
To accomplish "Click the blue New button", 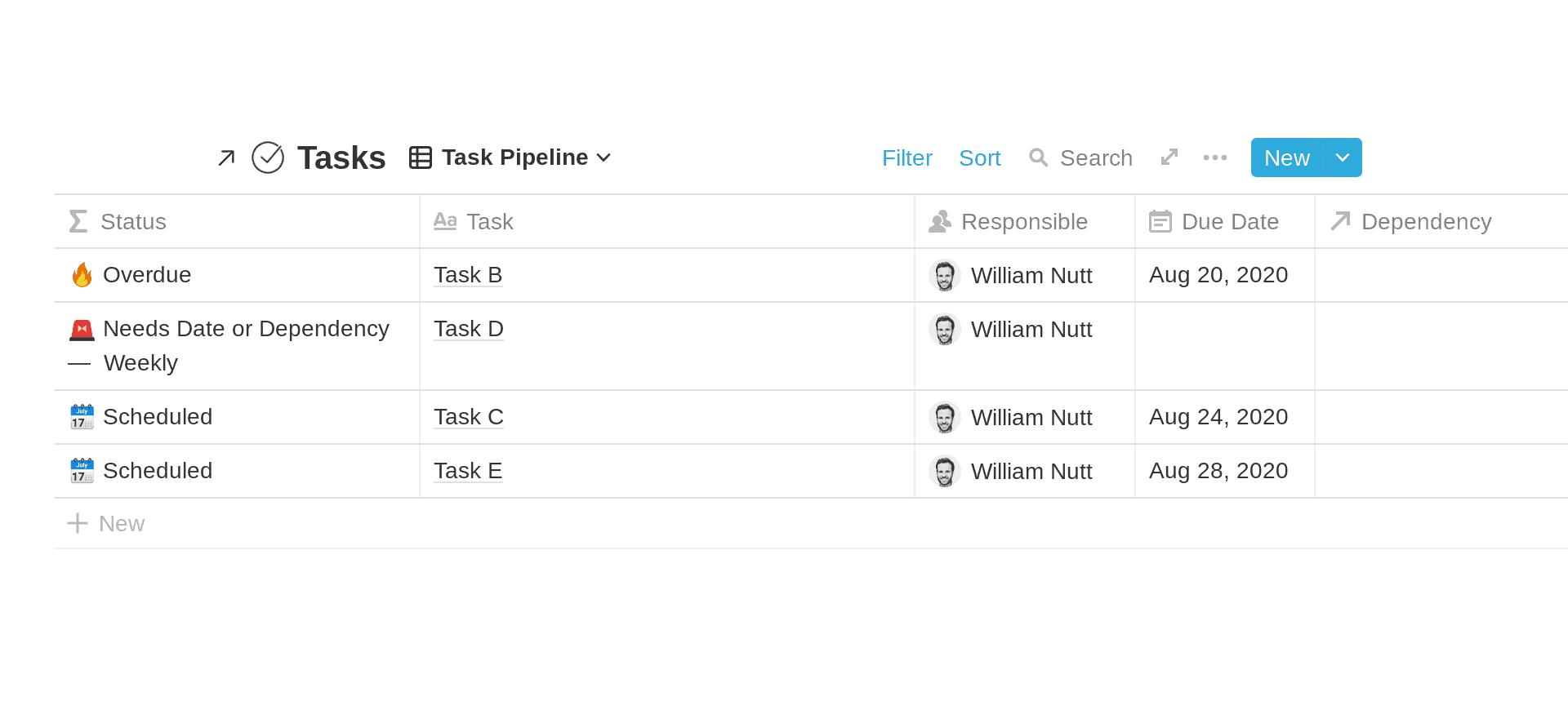I will click(x=1286, y=158).
